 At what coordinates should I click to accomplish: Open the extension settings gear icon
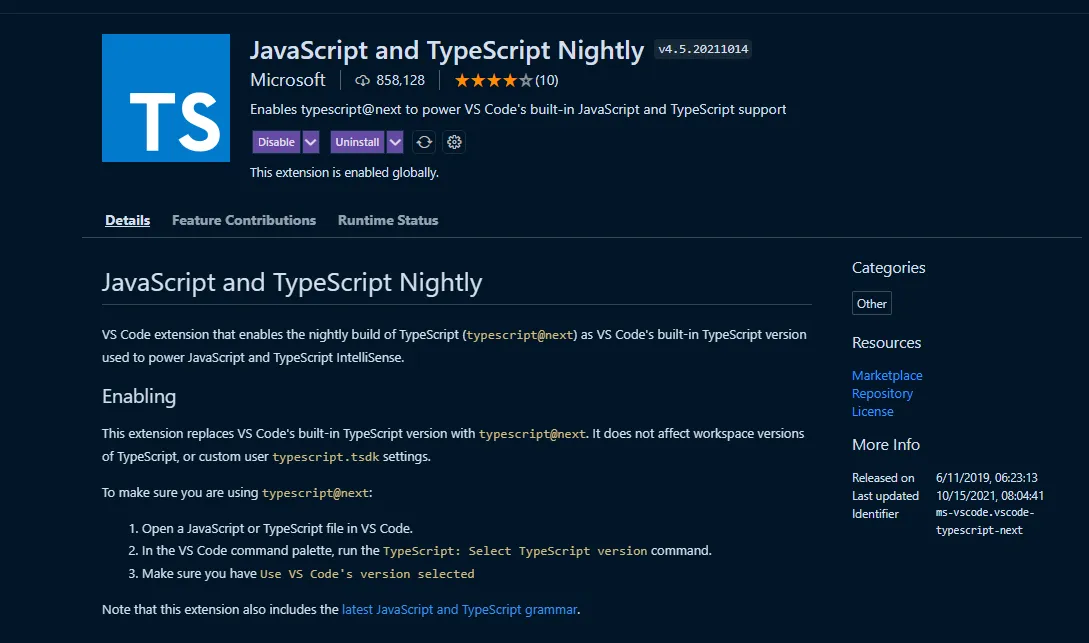tap(454, 142)
